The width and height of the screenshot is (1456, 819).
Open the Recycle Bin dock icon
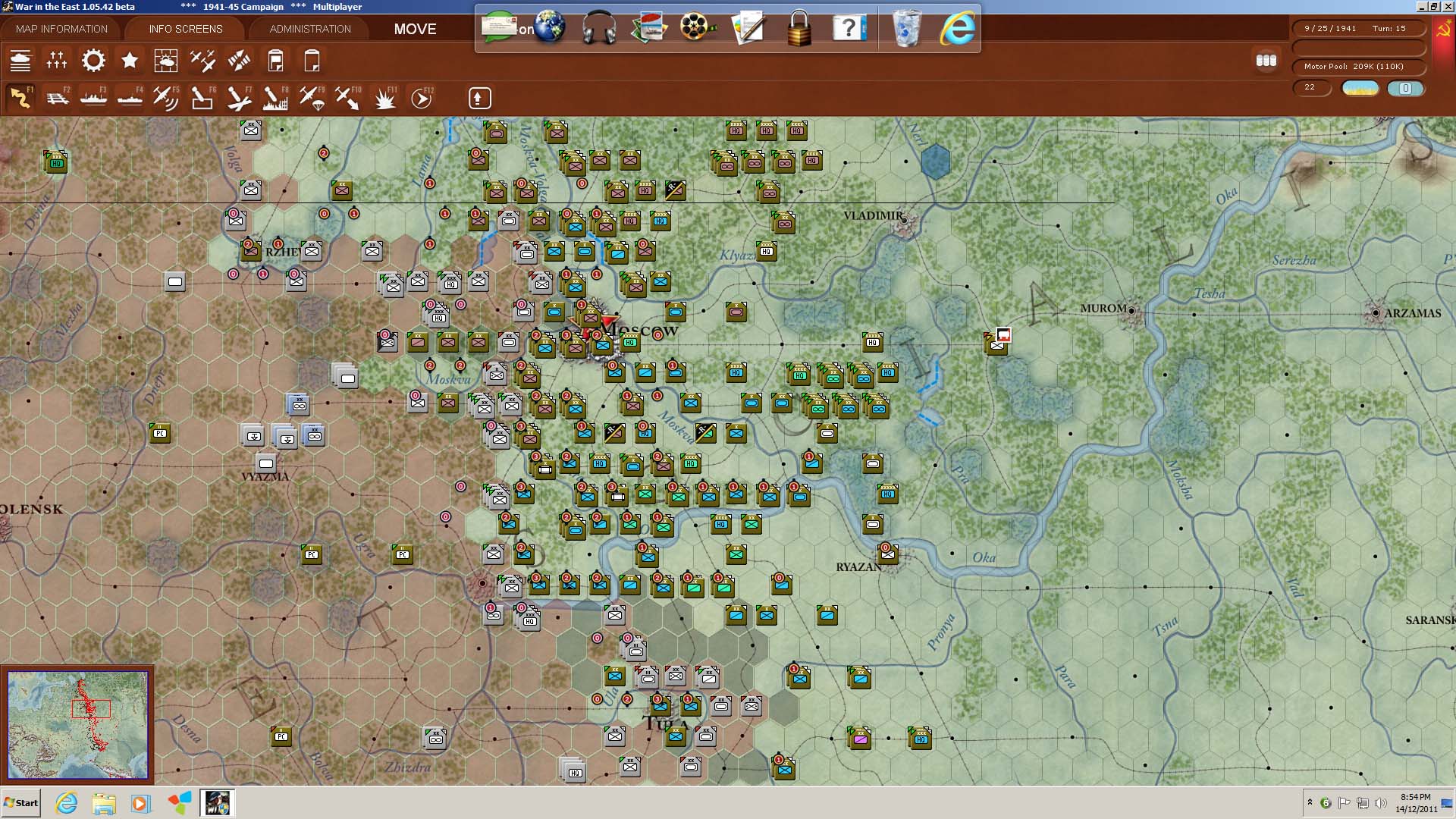(906, 28)
